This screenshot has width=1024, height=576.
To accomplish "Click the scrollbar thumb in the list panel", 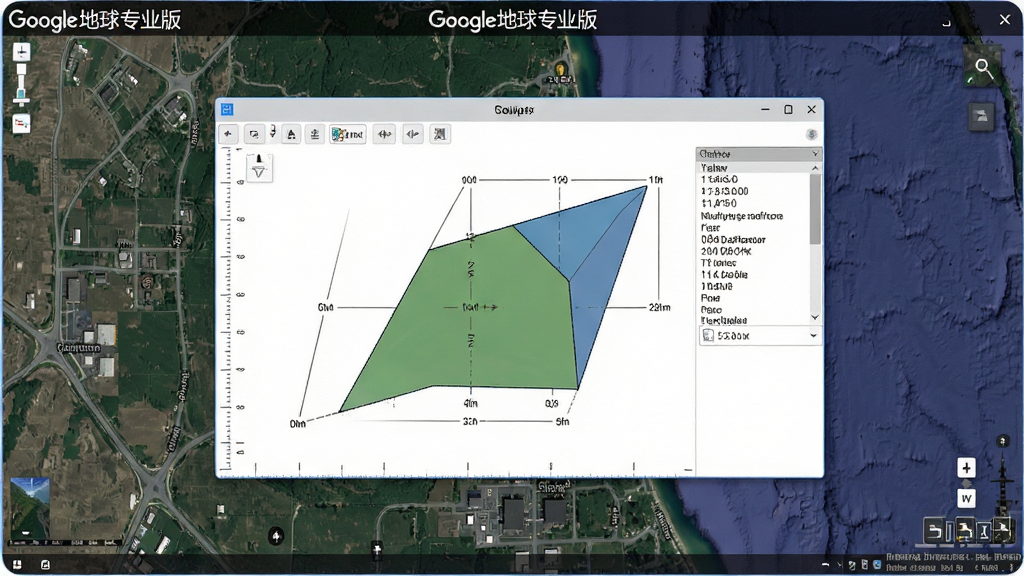I will [815, 209].
